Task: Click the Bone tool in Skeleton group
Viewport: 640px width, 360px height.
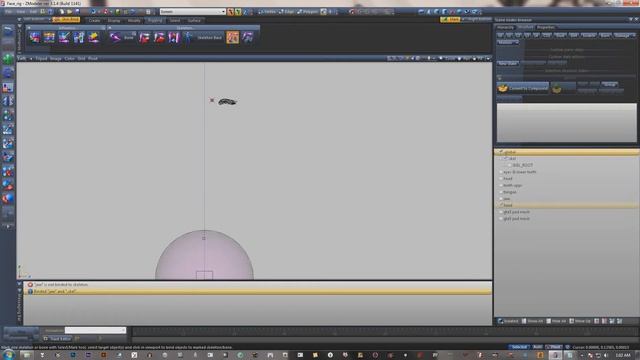Action: [129, 38]
